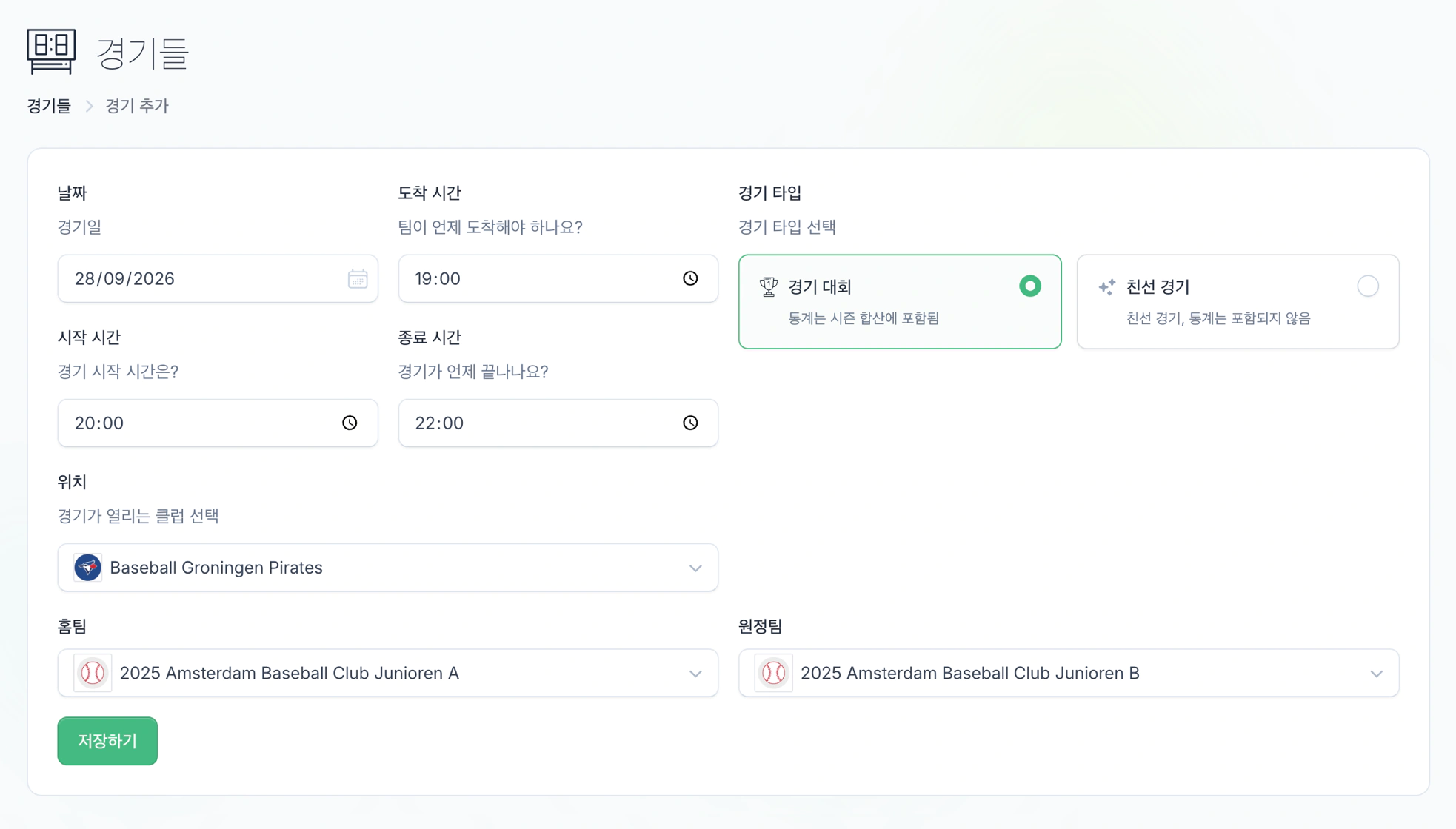Viewport: 1456px width, 829px height.
Task: Expand the 위치 club dropdown chevron
Action: tap(695, 568)
